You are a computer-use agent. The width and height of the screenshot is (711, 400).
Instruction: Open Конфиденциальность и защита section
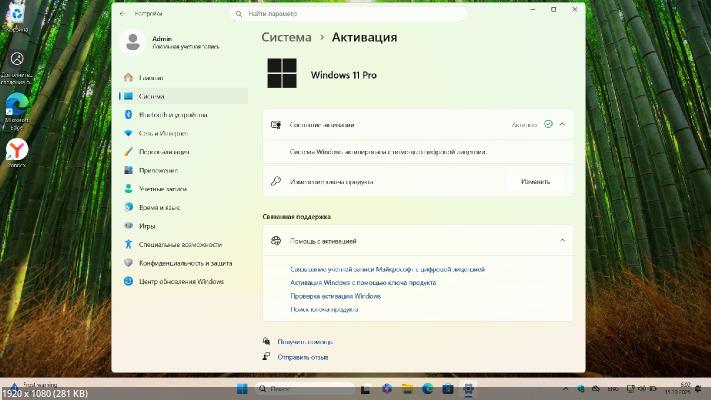[x=185, y=263]
